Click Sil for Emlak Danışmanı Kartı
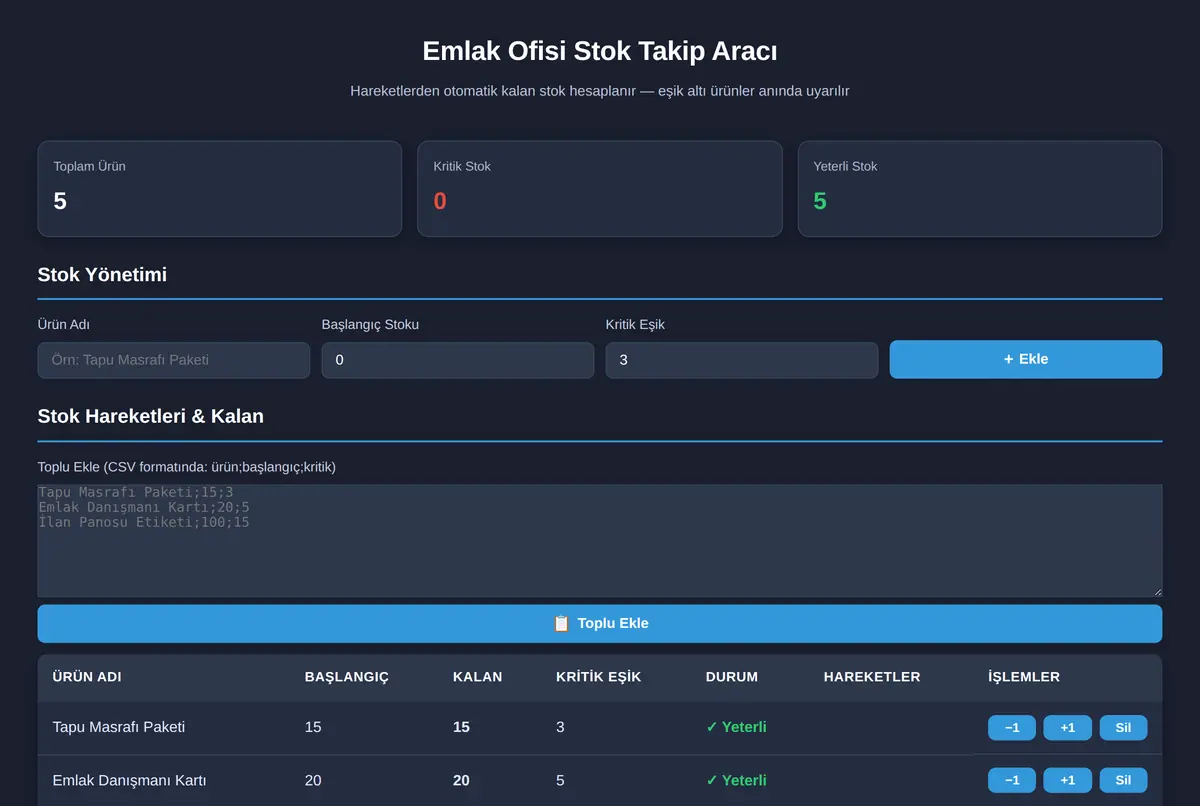 (1123, 780)
